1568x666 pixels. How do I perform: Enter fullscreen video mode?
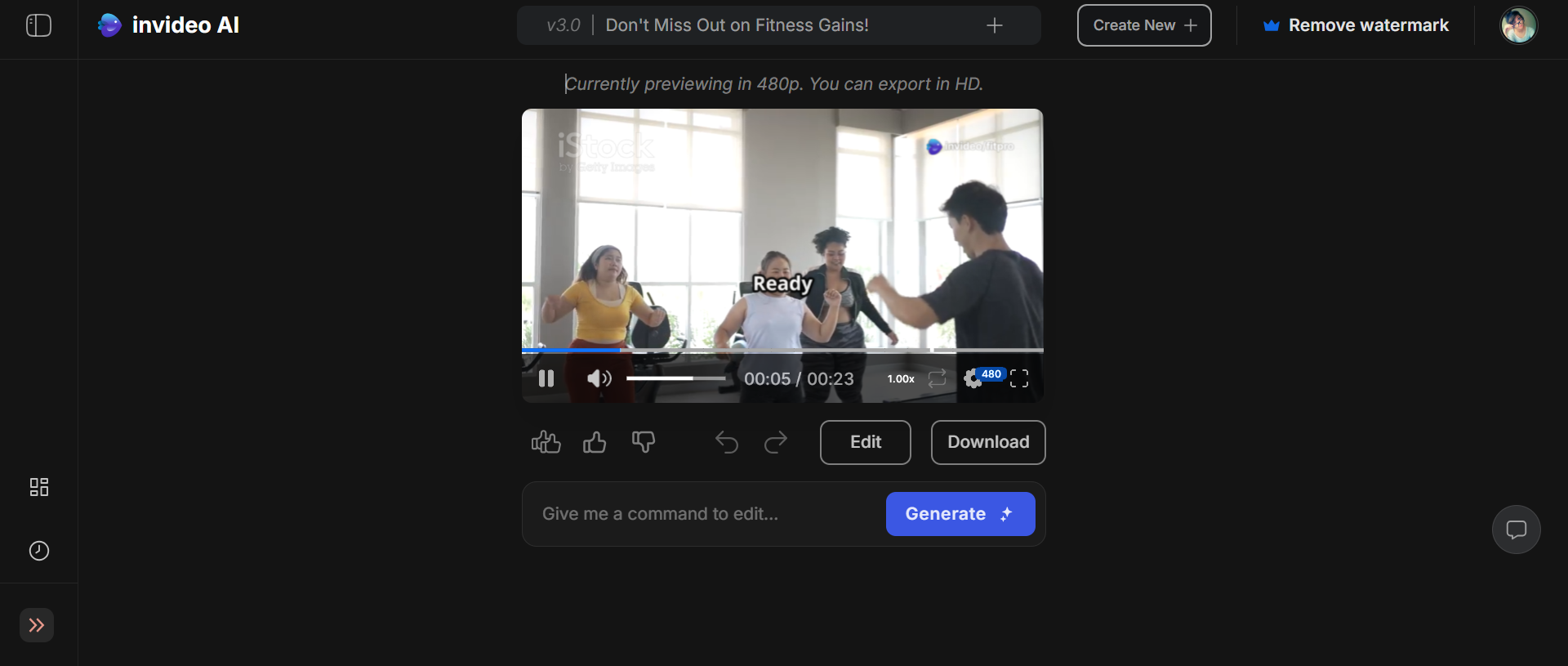(1019, 378)
